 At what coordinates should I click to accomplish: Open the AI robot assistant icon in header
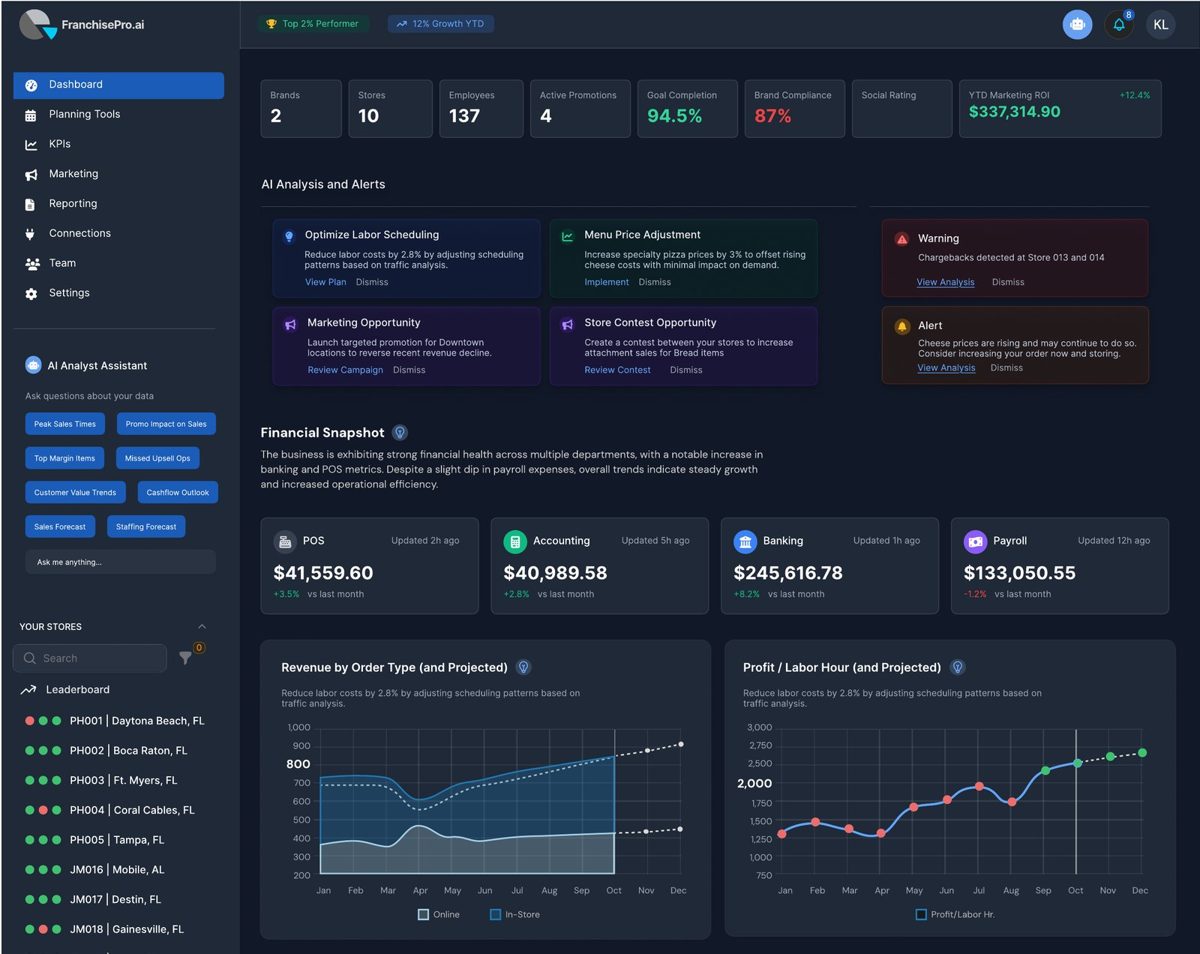(x=1077, y=25)
